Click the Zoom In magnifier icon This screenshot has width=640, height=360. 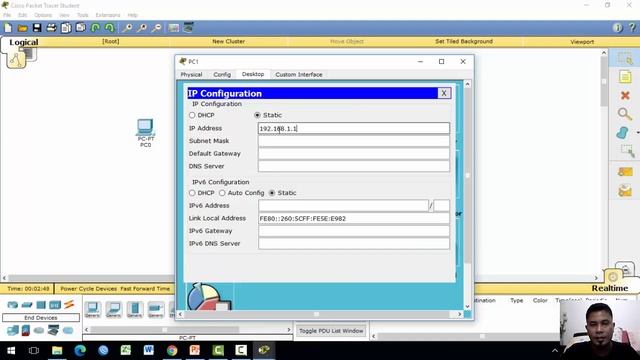[127, 28]
